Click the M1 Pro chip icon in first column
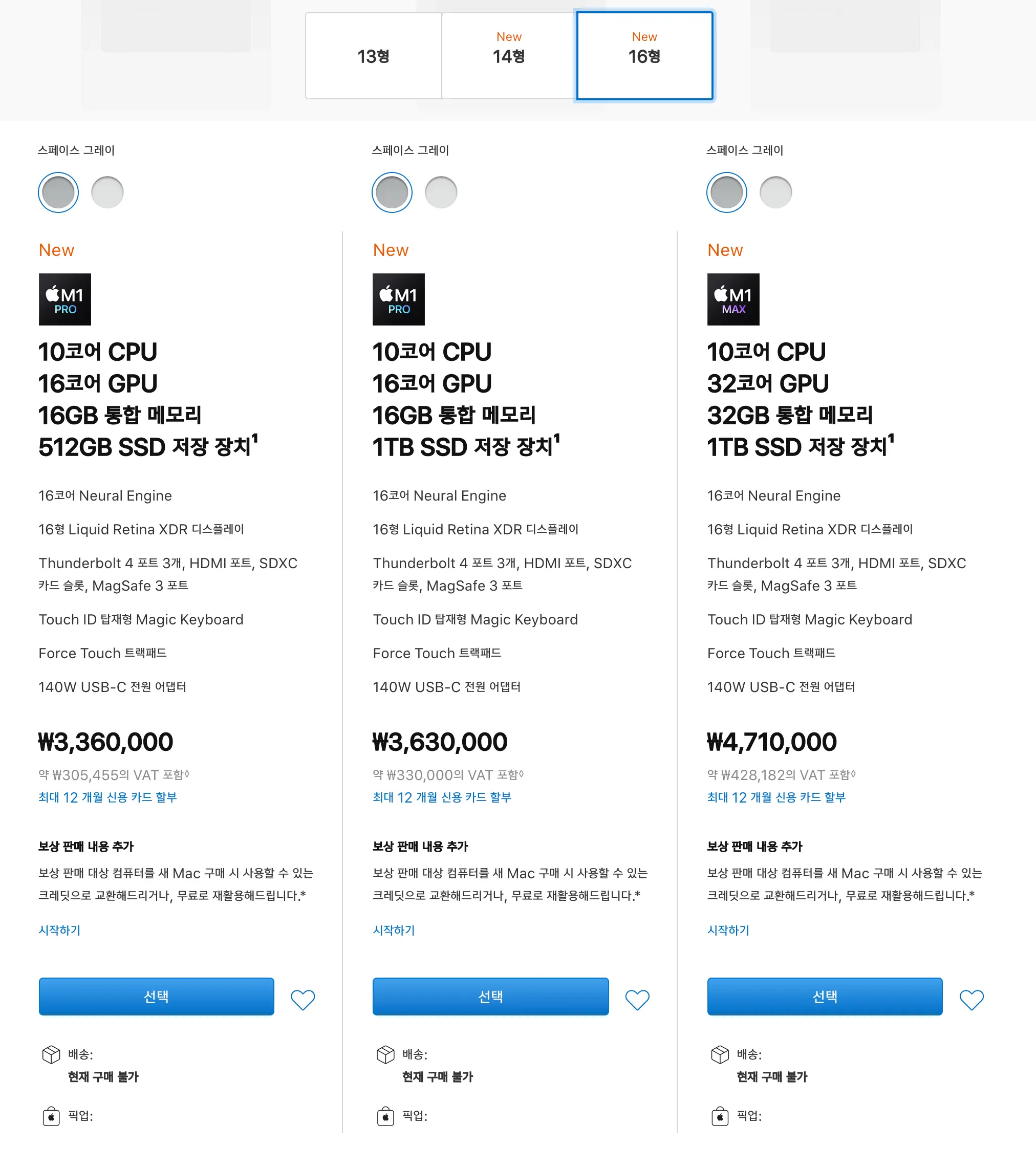This screenshot has height=1168, width=1036. [64, 299]
